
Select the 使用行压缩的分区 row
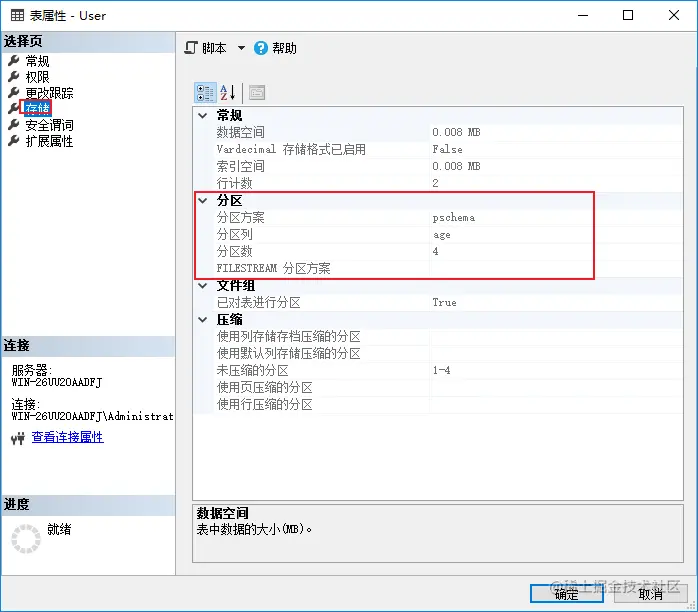448,405
